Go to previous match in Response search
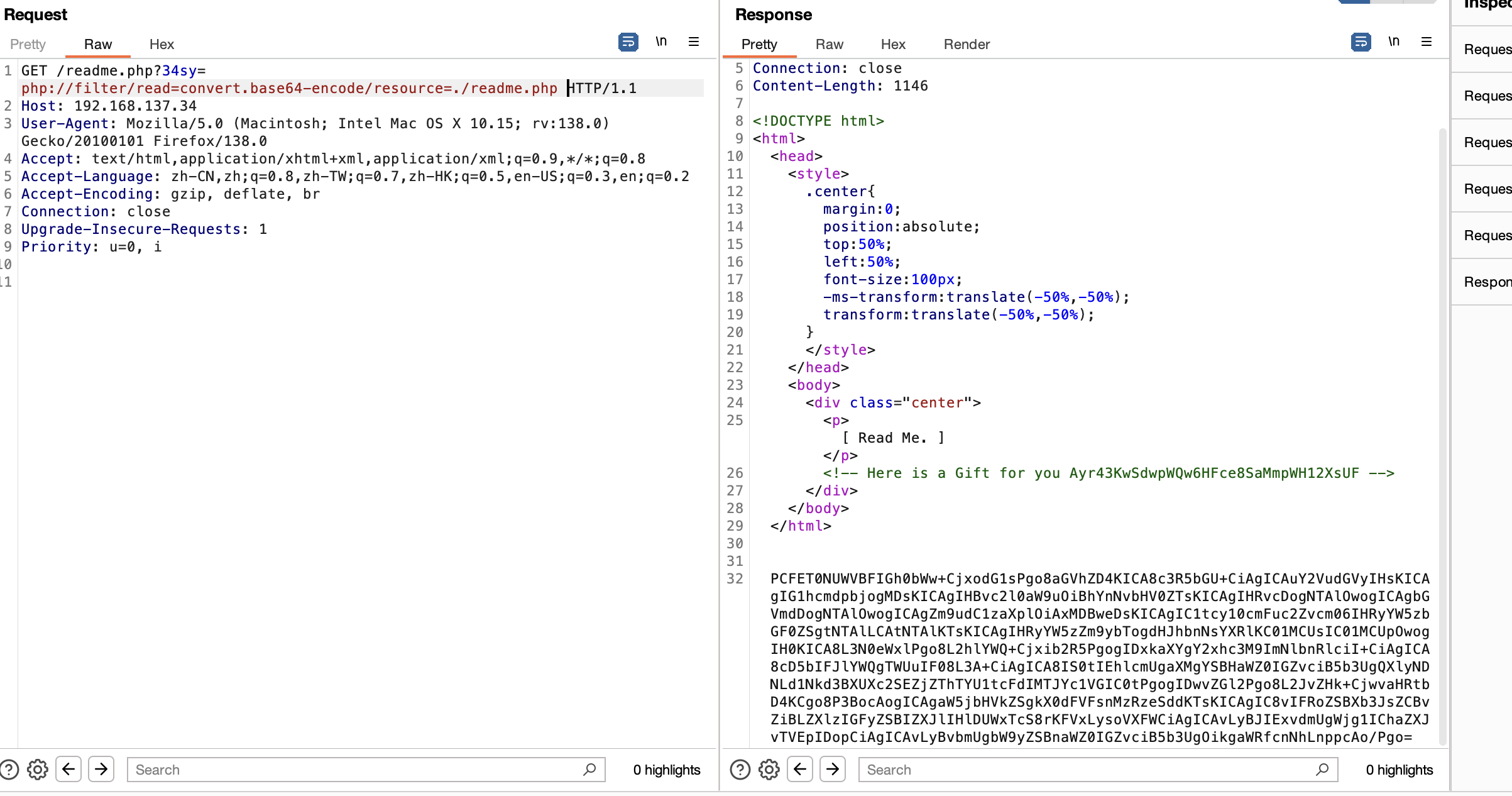This screenshot has height=796, width=1512. coord(800,769)
